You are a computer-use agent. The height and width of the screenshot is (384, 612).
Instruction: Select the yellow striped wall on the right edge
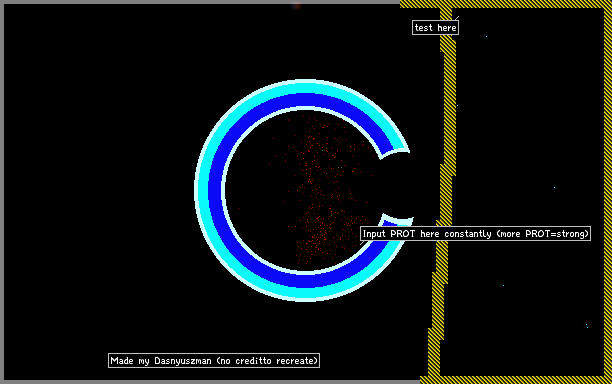click(608, 191)
